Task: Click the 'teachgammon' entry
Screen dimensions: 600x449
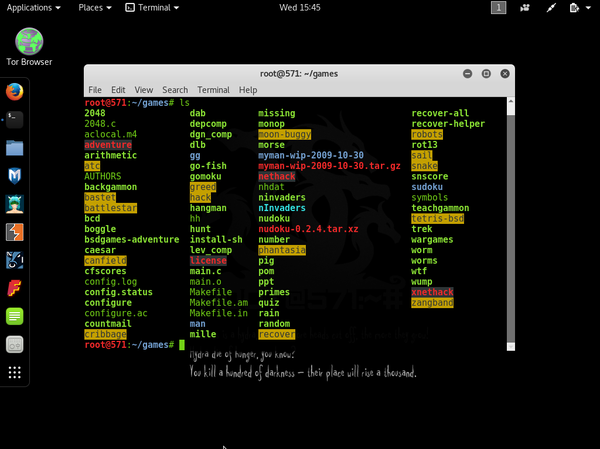Action: click(440, 208)
